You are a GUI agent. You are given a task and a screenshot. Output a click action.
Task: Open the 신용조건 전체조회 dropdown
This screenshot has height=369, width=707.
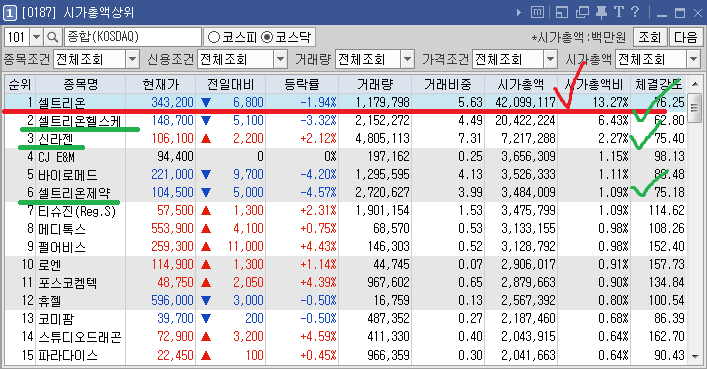280,59
